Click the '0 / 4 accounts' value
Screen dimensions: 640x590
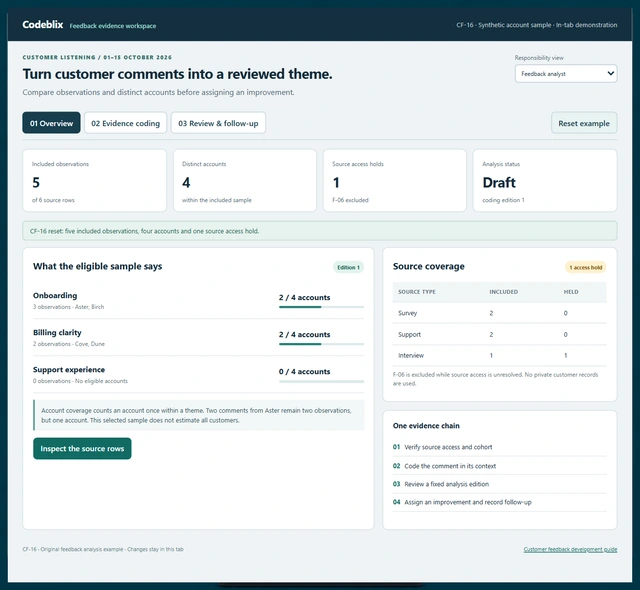pyautogui.click(x=304, y=372)
